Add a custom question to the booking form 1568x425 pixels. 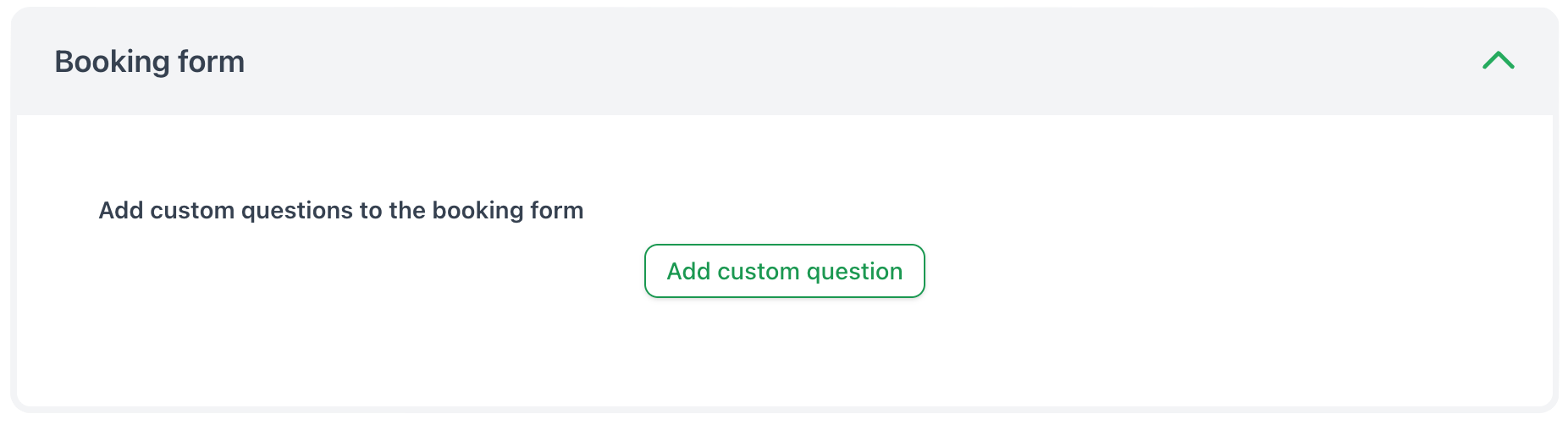(x=784, y=271)
